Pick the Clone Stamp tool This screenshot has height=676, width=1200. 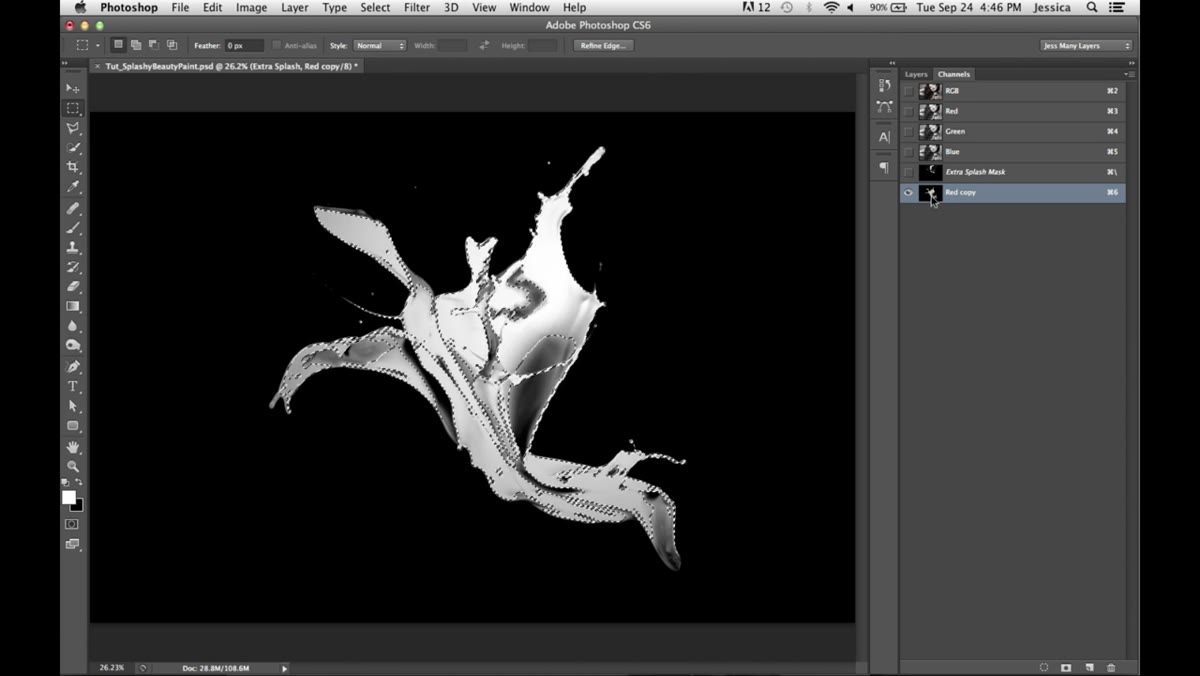tap(73, 247)
